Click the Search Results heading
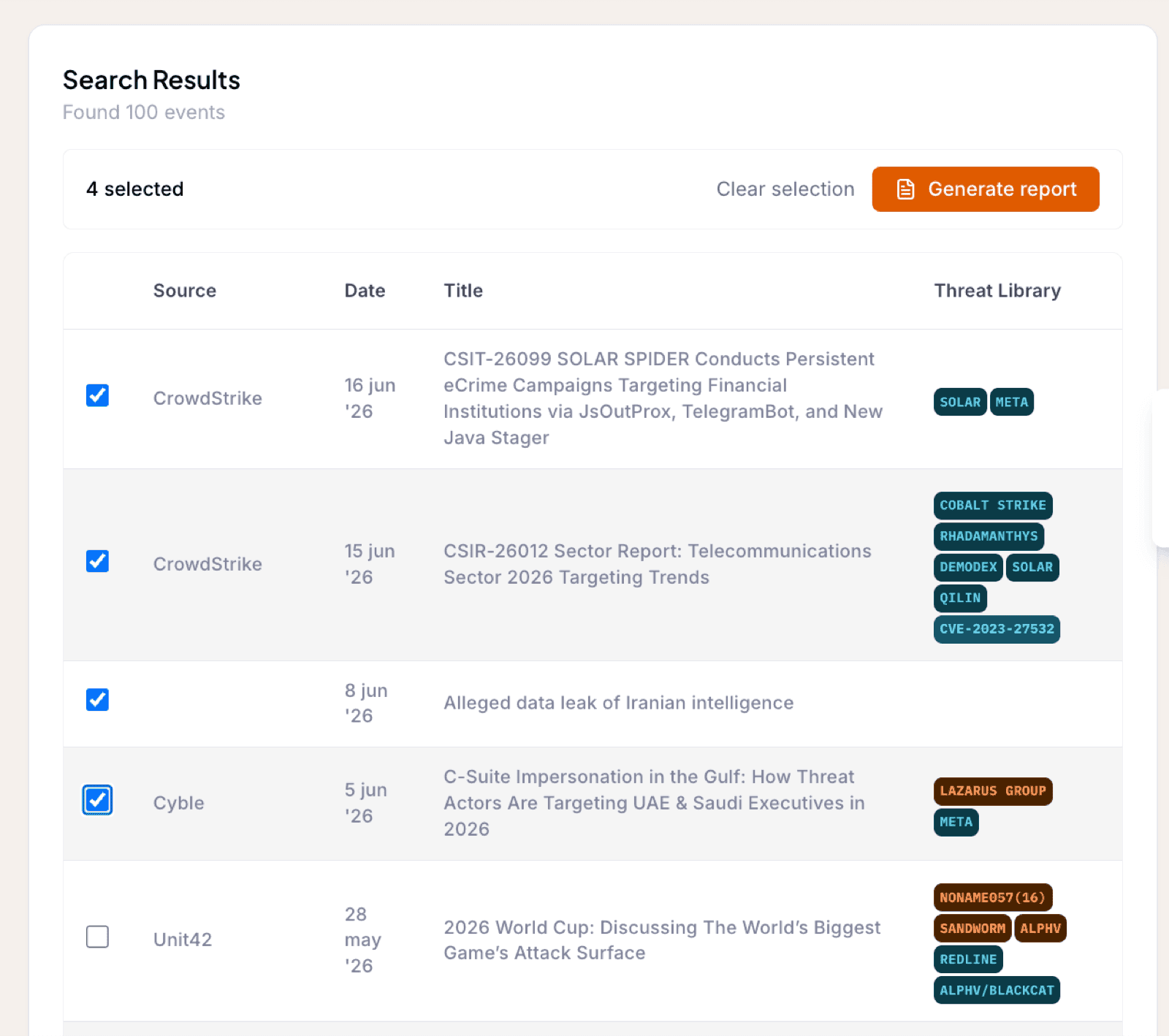This screenshot has width=1169, height=1036. pyautogui.click(x=151, y=80)
